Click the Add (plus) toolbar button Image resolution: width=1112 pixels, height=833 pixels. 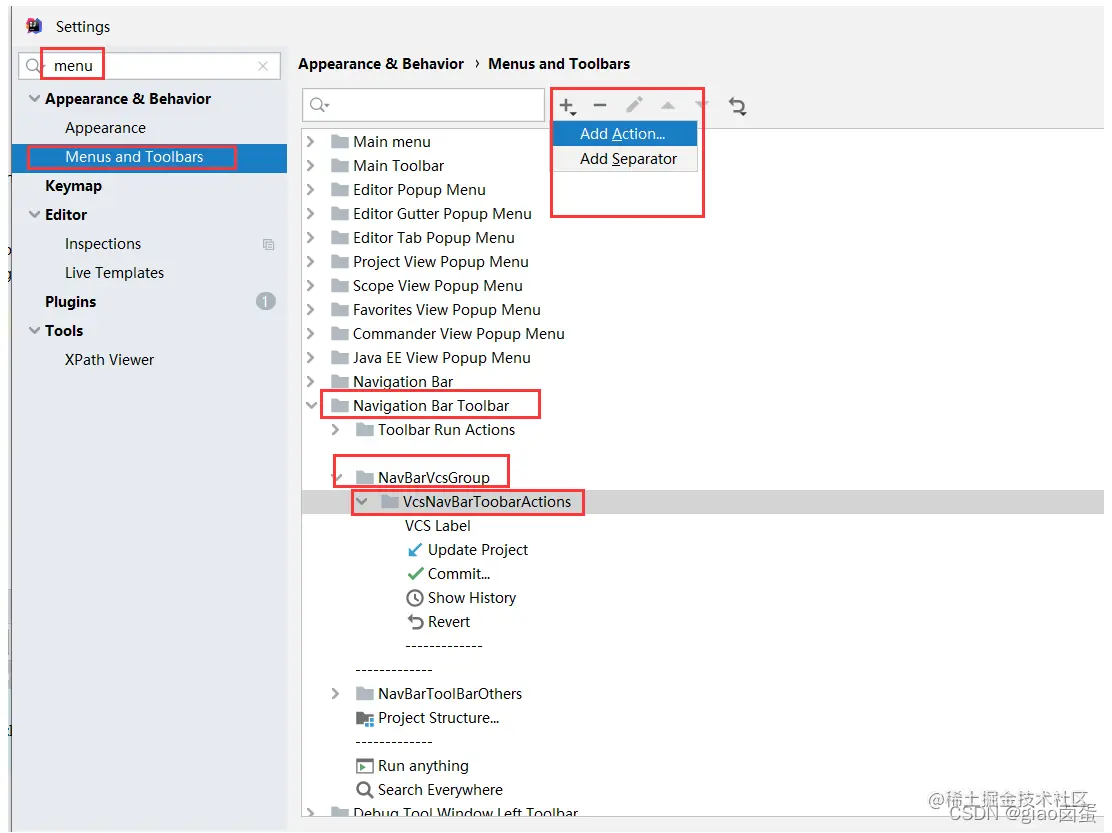[x=567, y=106]
